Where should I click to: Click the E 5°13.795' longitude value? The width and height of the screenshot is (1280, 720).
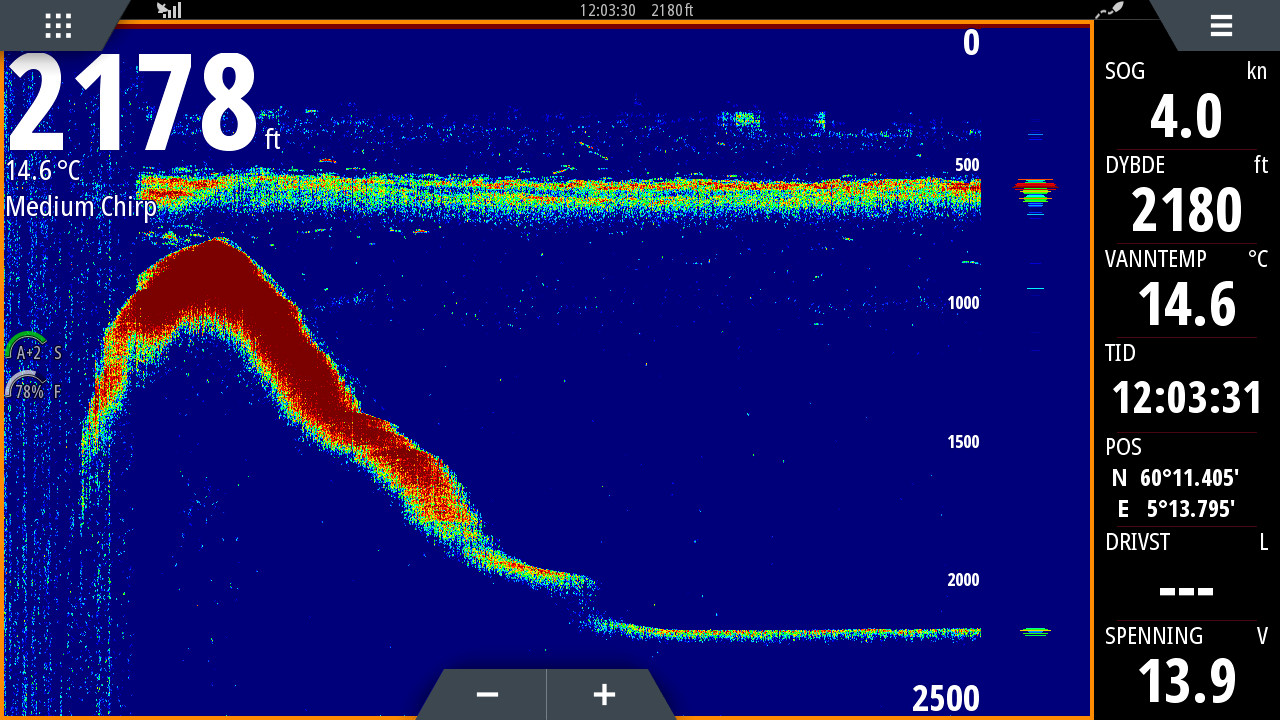coord(1175,509)
